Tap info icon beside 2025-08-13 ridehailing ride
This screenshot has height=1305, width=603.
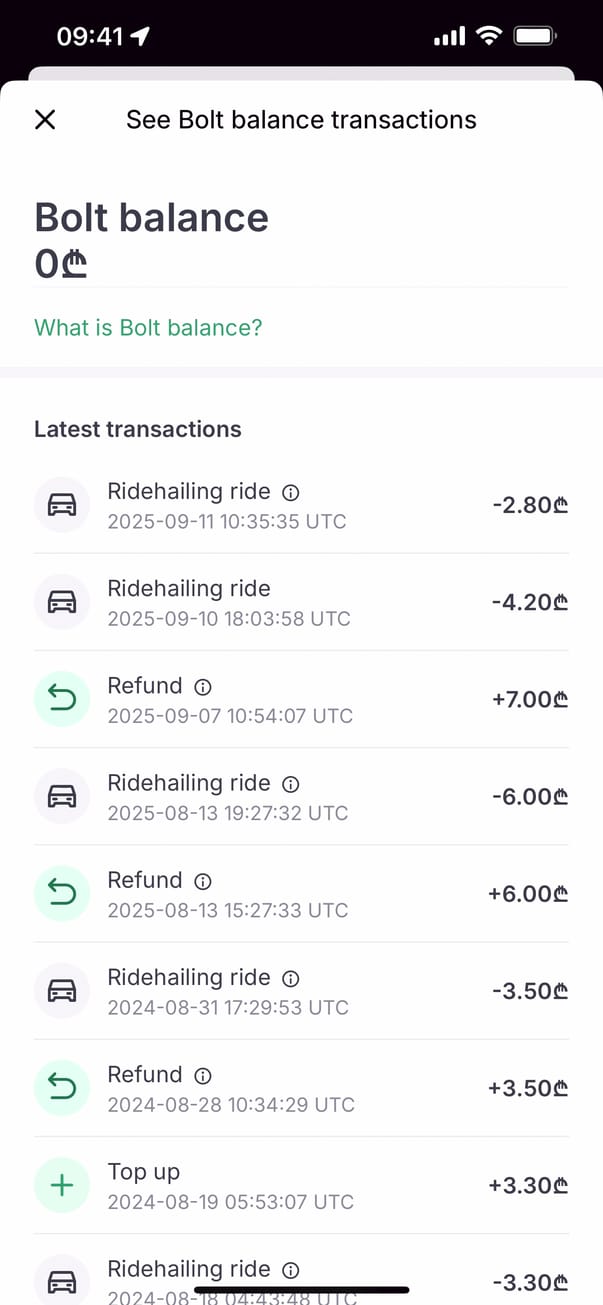pyautogui.click(x=291, y=784)
